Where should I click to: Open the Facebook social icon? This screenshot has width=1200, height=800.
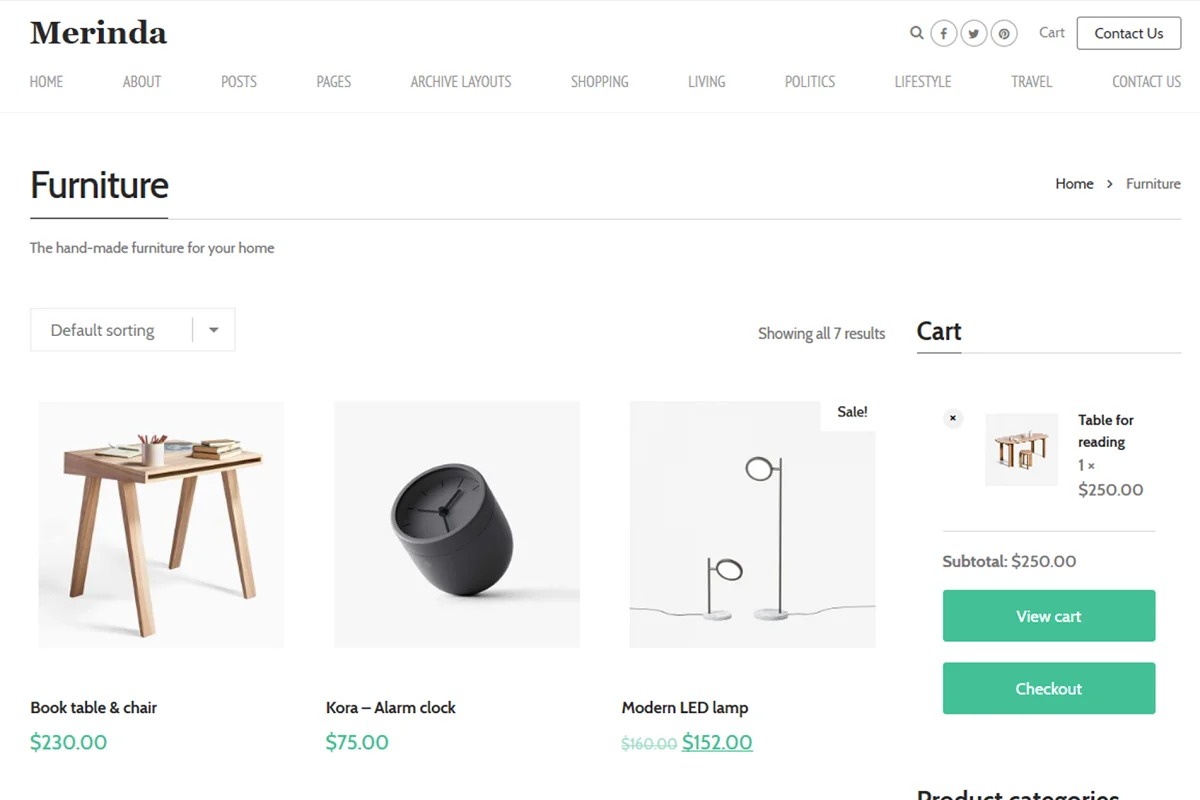pos(944,34)
